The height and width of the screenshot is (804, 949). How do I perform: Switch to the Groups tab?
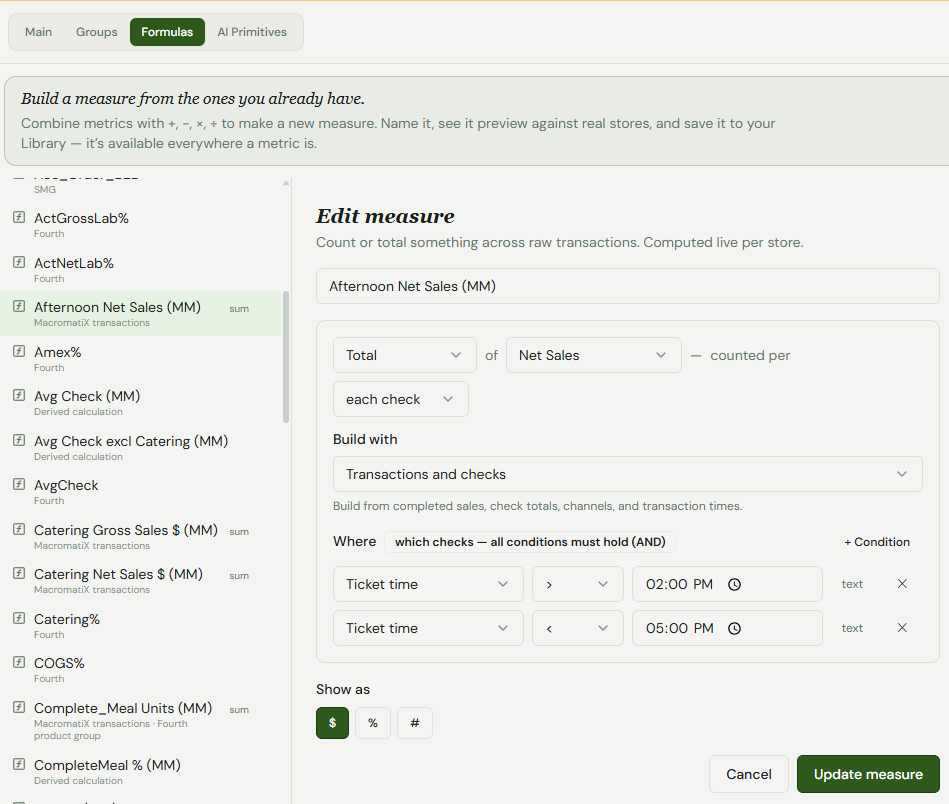tap(97, 32)
